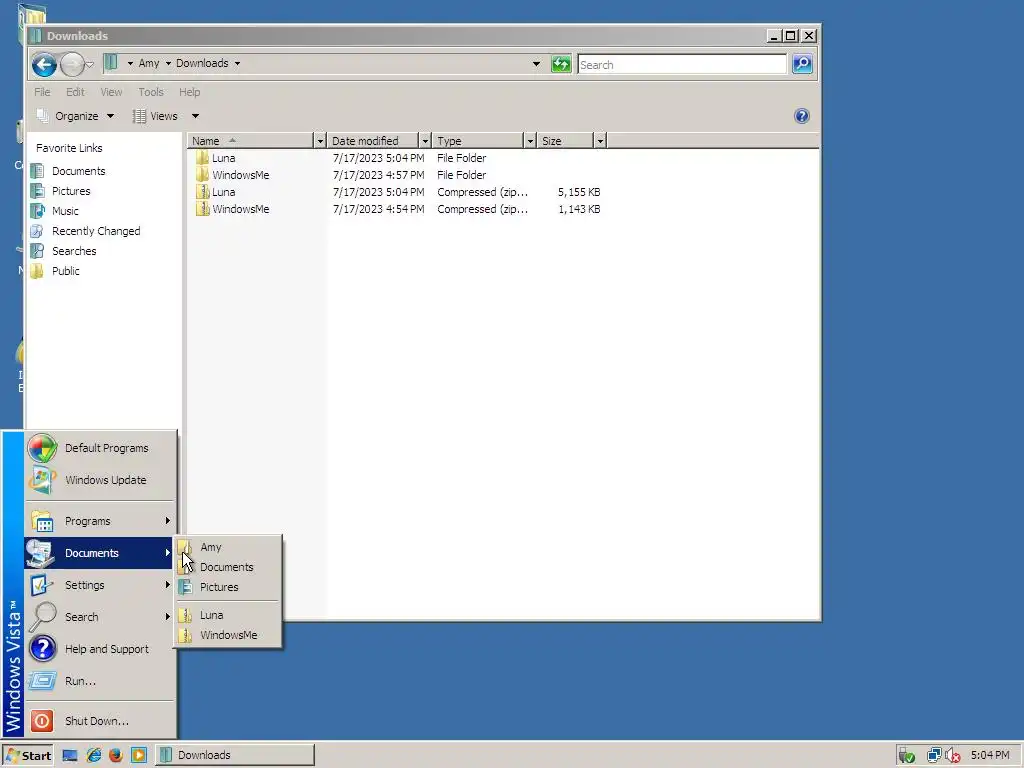The width and height of the screenshot is (1024, 768).
Task: Open the Type column filter dropdown
Action: [x=530, y=141]
